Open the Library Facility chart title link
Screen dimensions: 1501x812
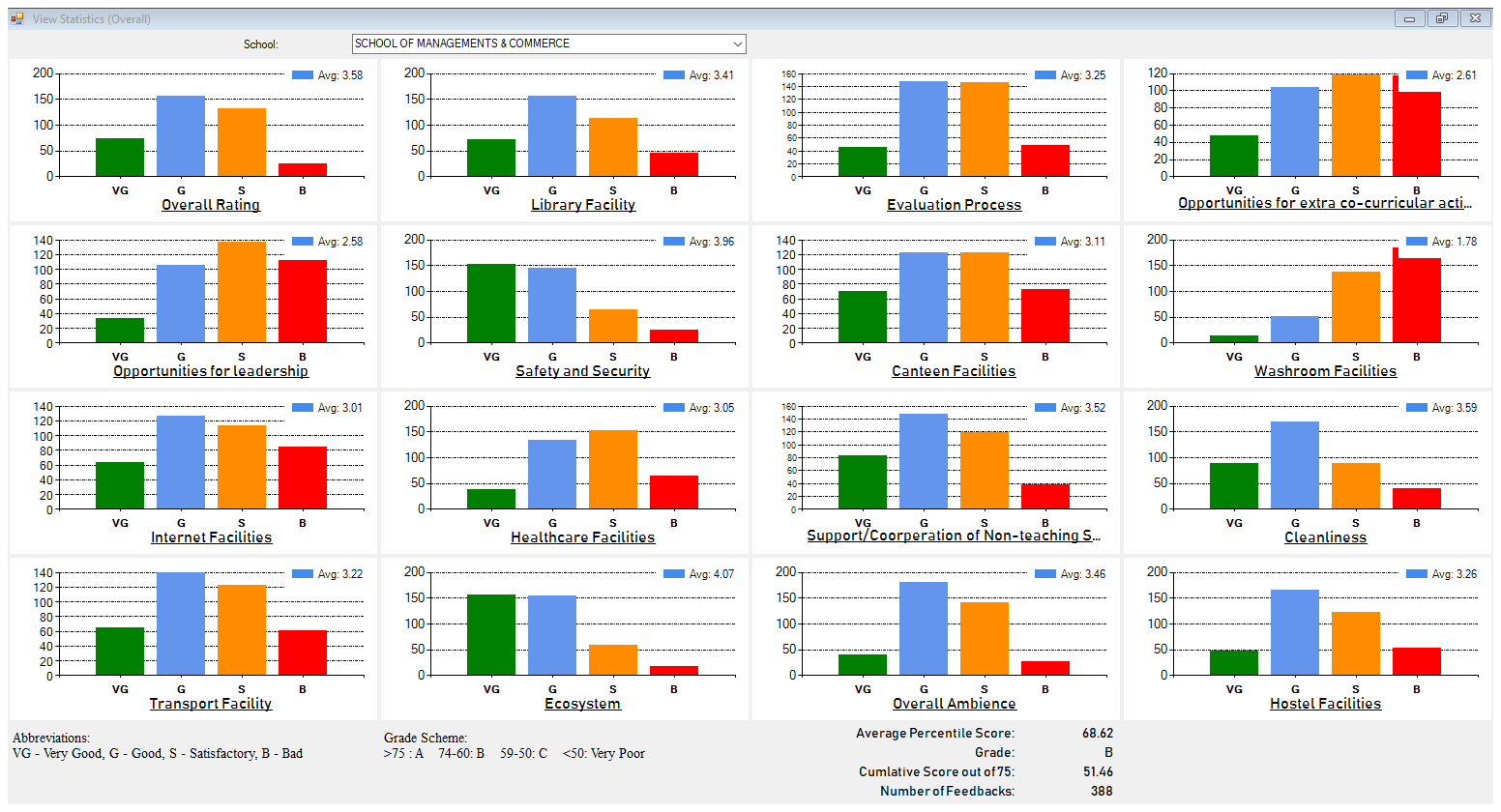[x=582, y=205]
